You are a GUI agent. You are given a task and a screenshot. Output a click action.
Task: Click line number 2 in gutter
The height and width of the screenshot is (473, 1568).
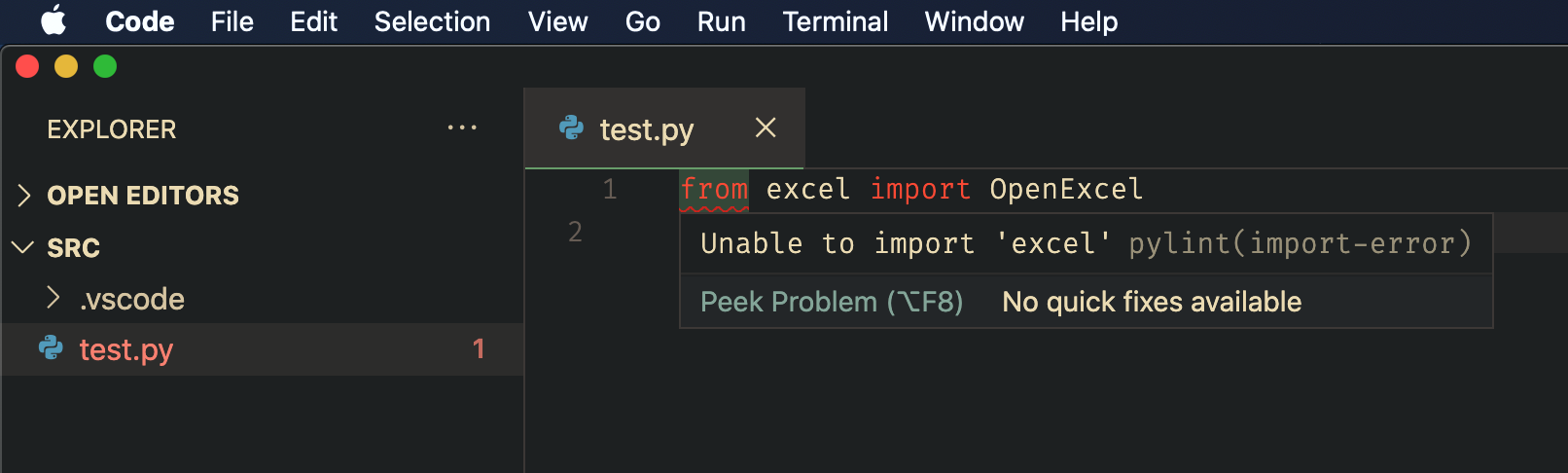point(575,232)
